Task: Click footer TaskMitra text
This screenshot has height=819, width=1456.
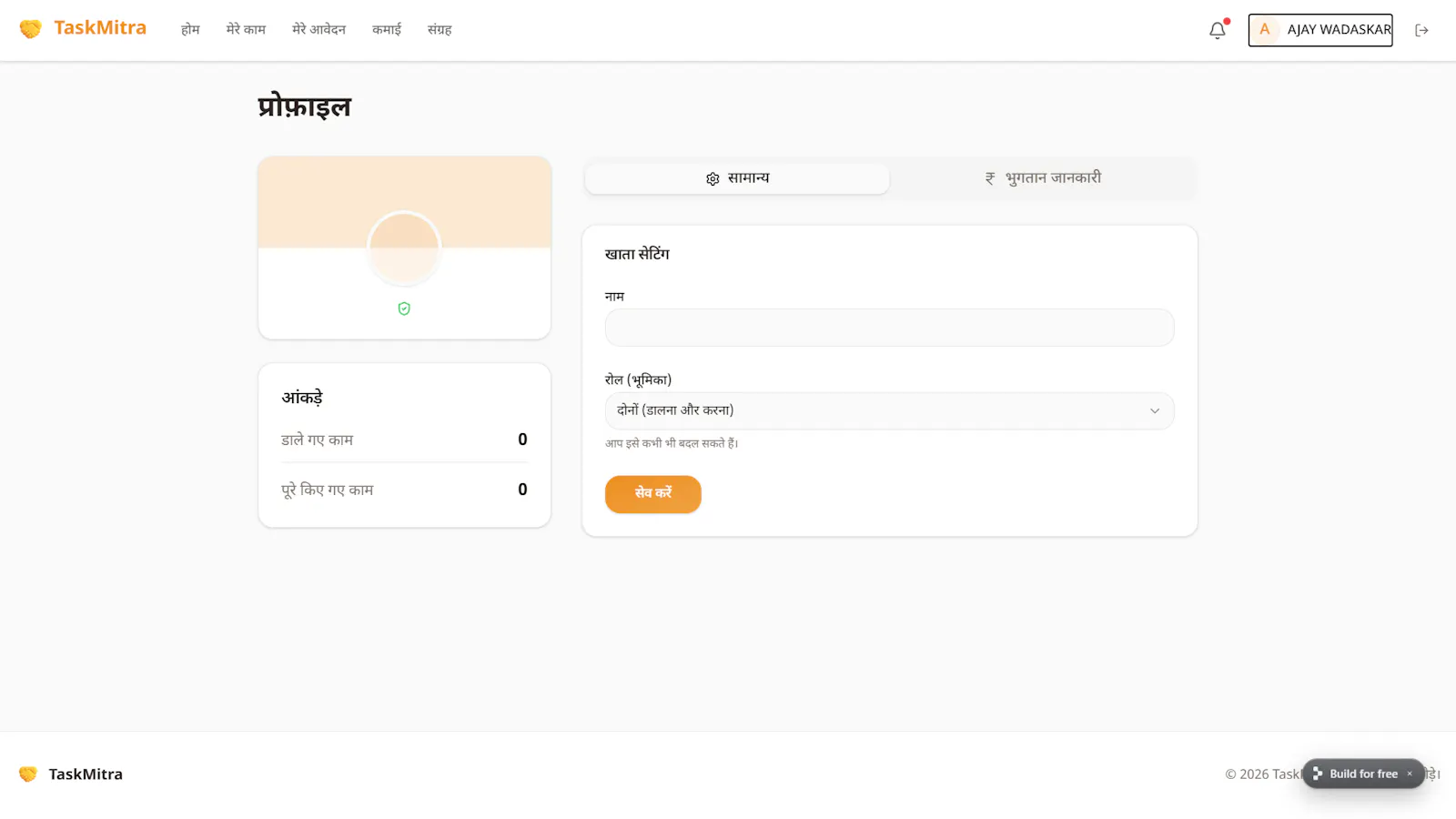Action: pos(86,774)
